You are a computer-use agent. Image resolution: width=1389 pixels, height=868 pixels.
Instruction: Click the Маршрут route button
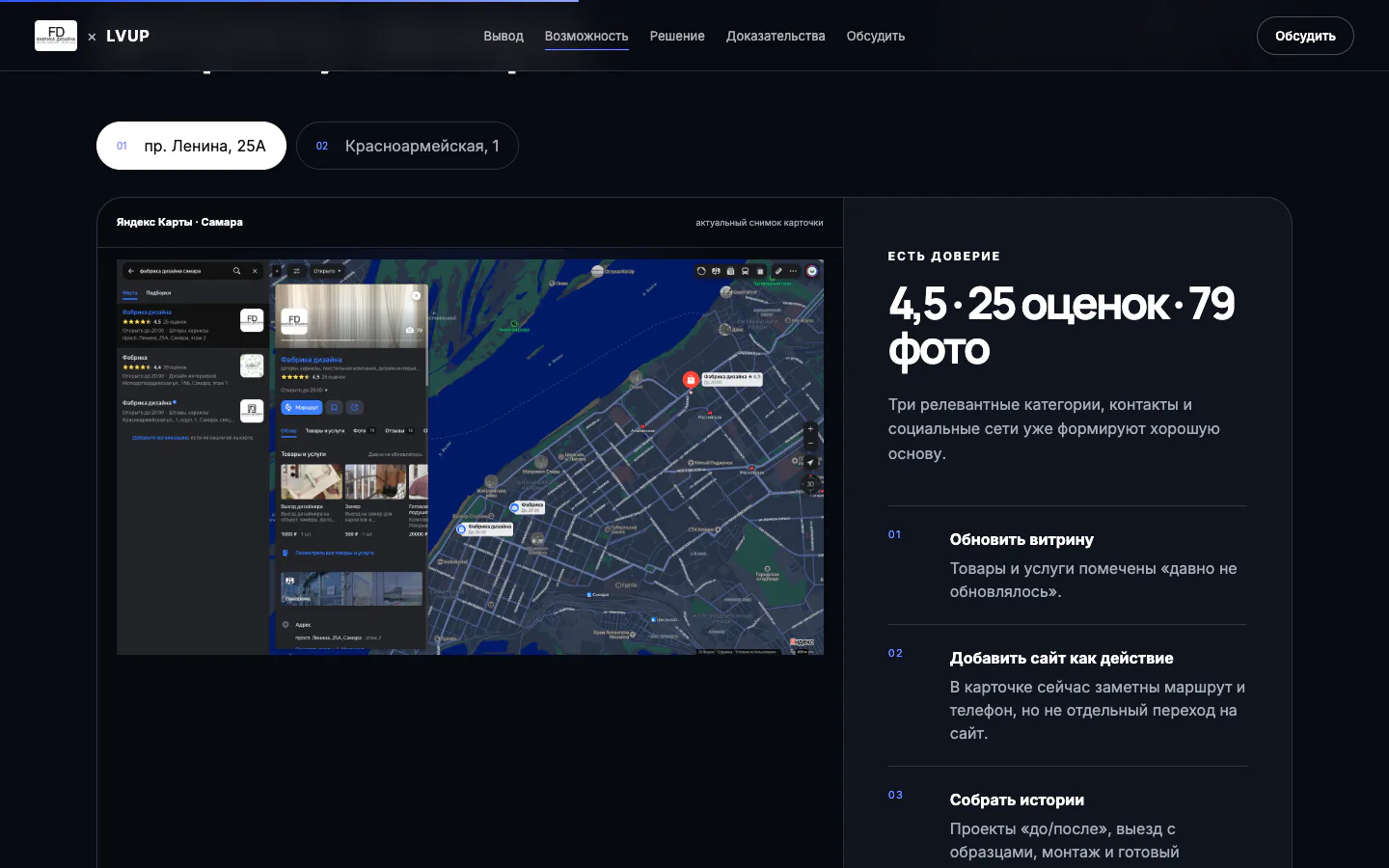point(301,407)
